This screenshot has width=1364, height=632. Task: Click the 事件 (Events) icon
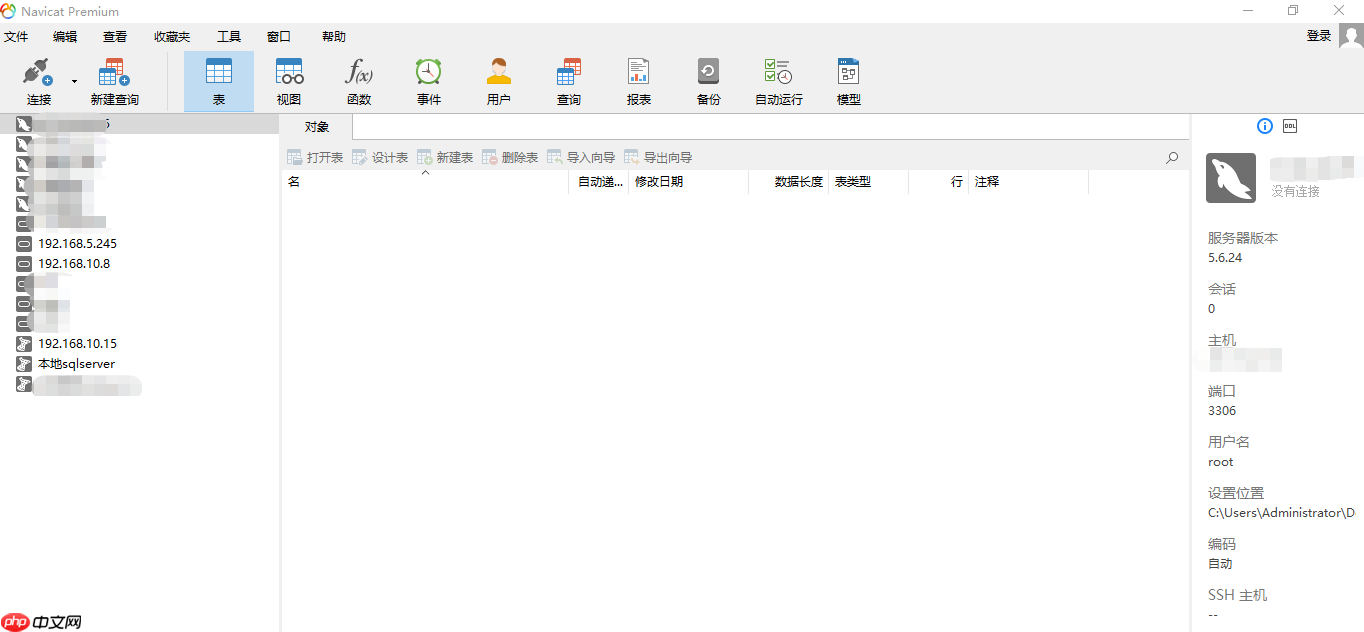[x=428, y=80]
